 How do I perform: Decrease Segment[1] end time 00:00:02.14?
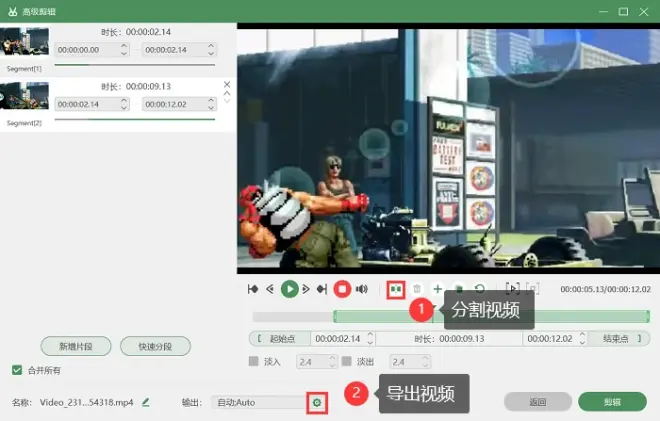point(211,53)
